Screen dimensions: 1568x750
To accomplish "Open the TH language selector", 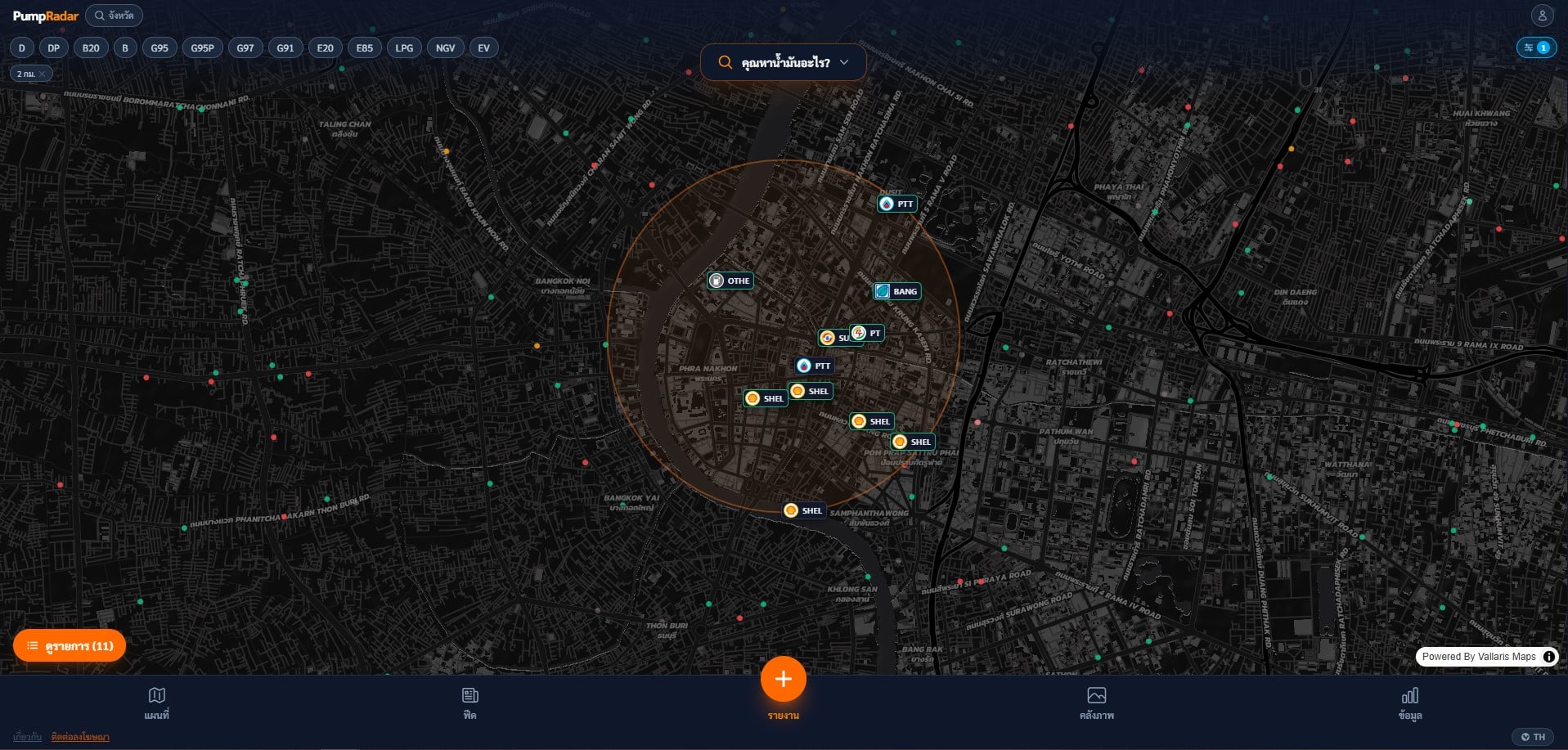I will point(1533,735).
